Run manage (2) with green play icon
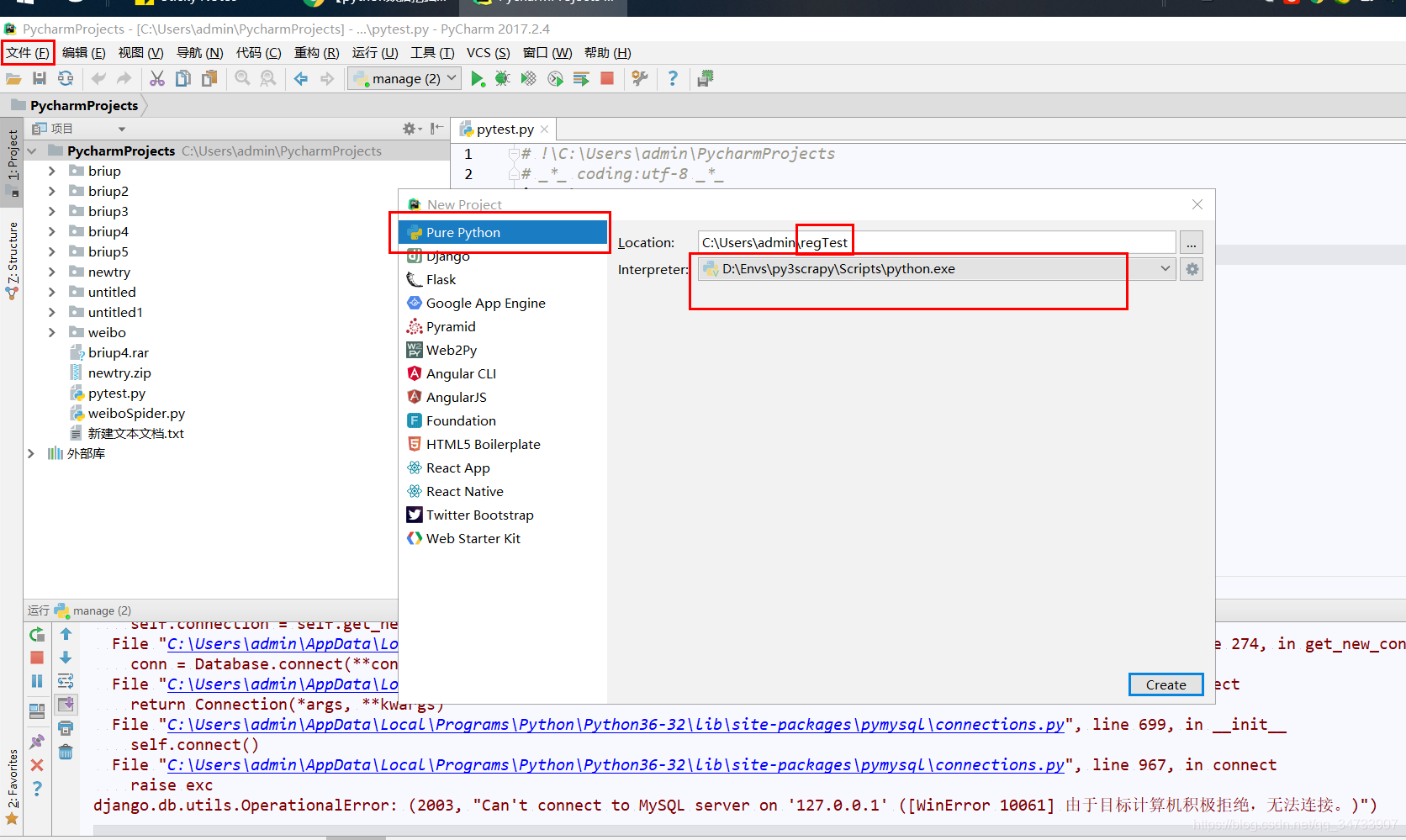 pos(478,78)
